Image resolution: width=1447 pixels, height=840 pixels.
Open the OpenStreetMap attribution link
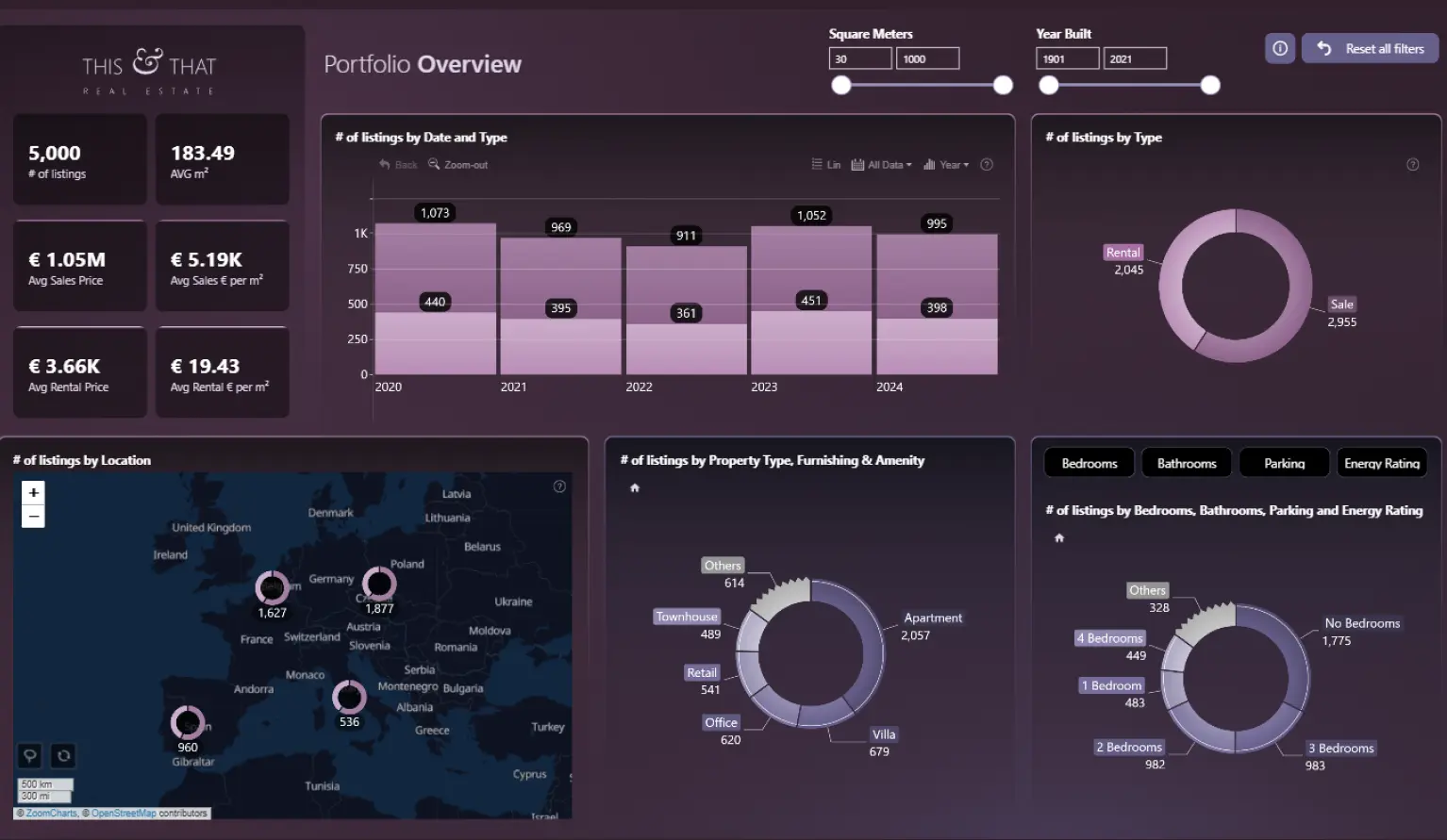[x=124, y=813]
